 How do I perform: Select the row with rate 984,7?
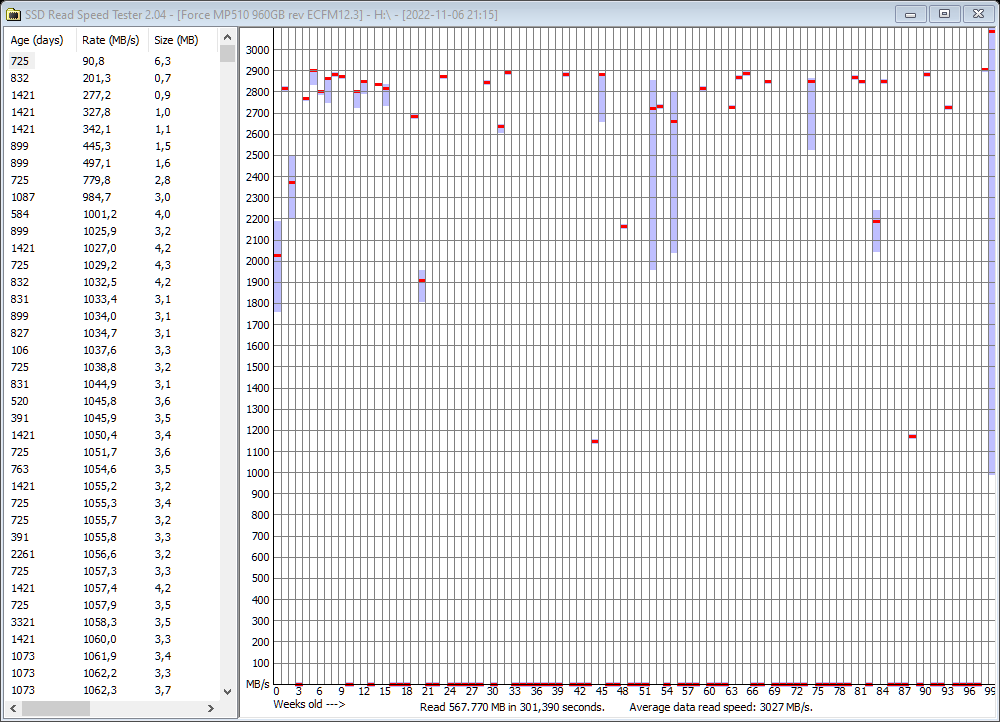coord(112,197)
